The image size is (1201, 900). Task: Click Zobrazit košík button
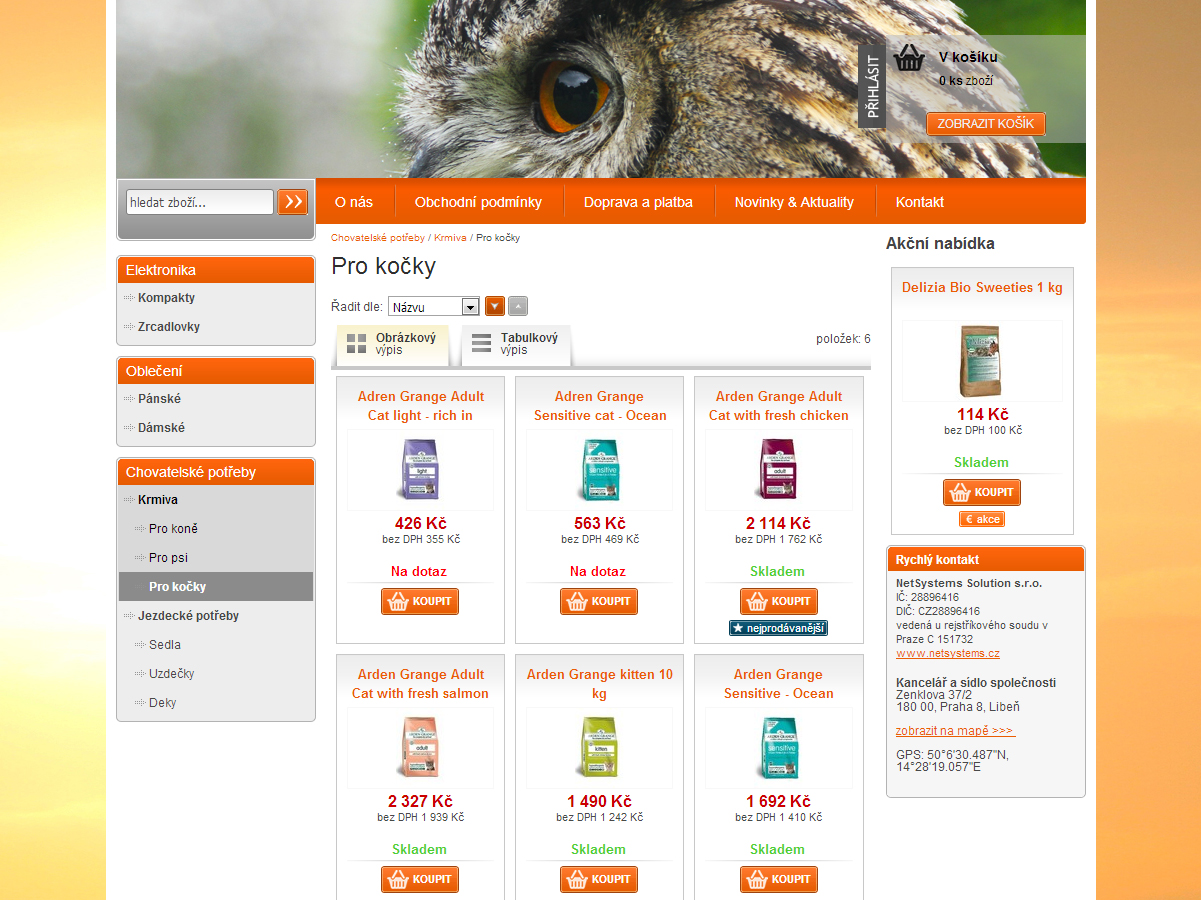click(x=986, y=124)
